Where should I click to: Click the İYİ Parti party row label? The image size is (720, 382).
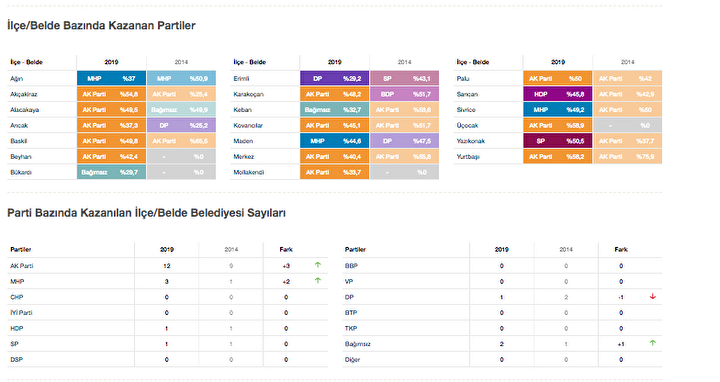pos(21,313)
